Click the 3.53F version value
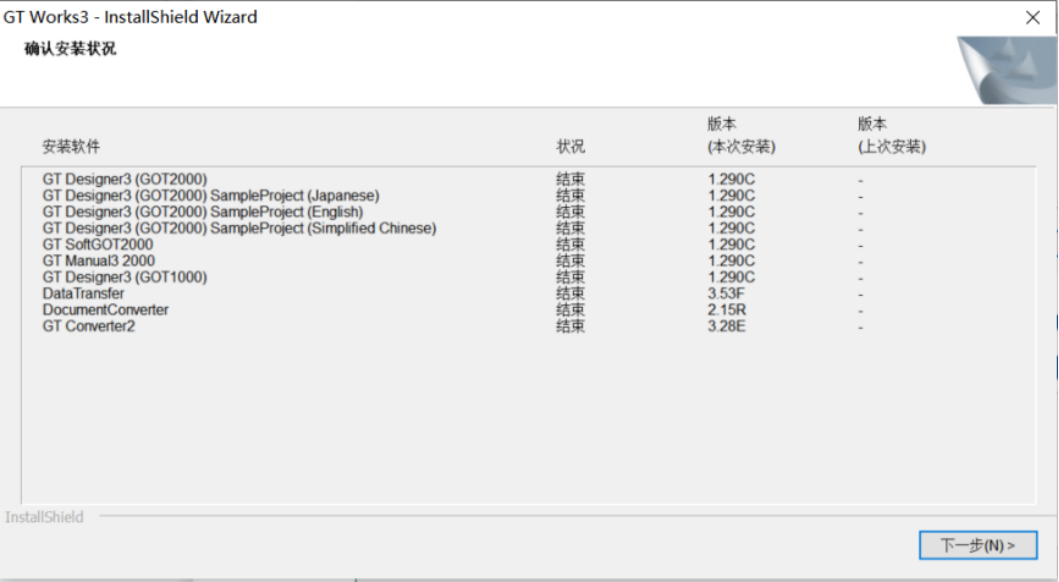The height and width of the screenshot is (582, 1059). coord(726,294)
